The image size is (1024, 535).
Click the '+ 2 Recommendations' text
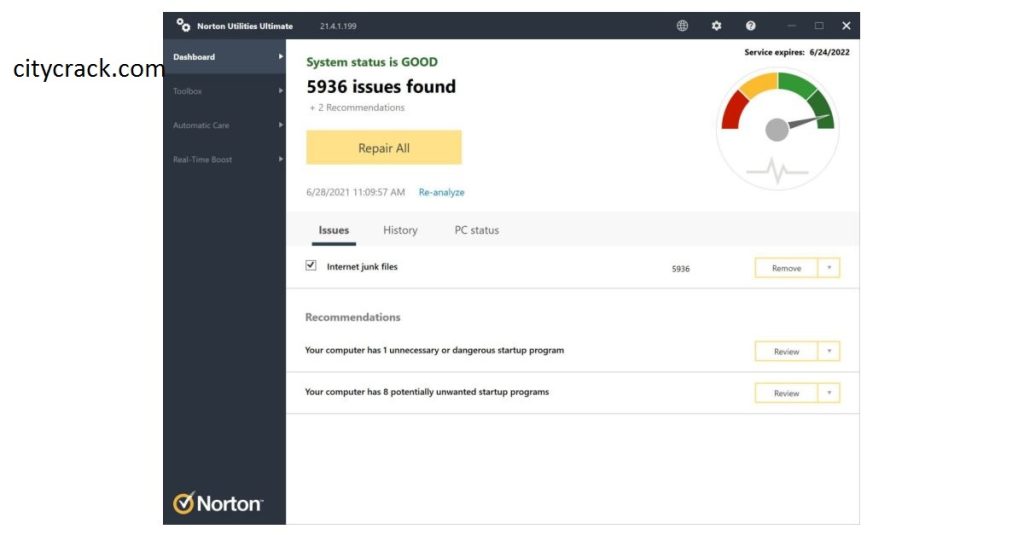click(357, 107)
